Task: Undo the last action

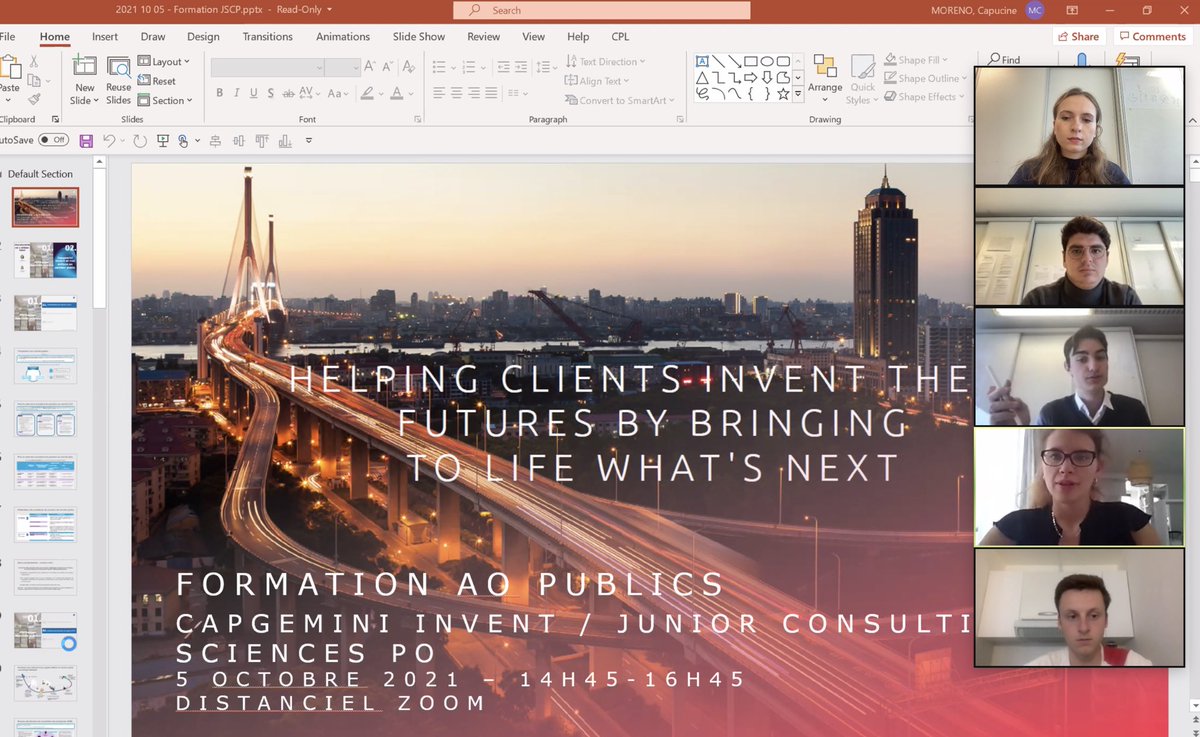Action: (x=108, y=141)
